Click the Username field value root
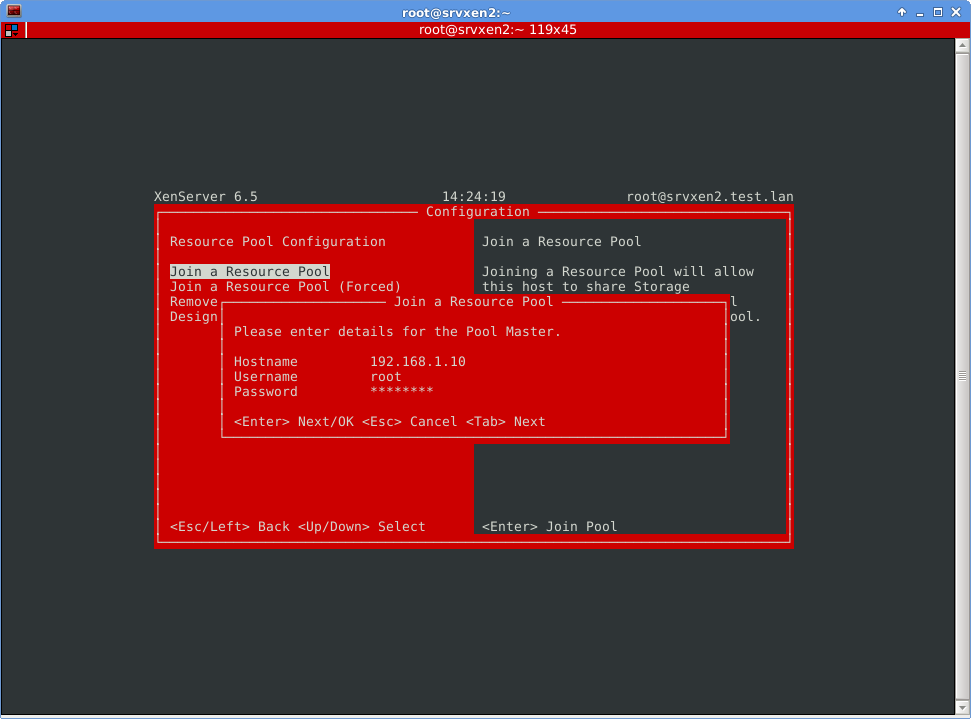971x719 pixels. pos(386,377)
